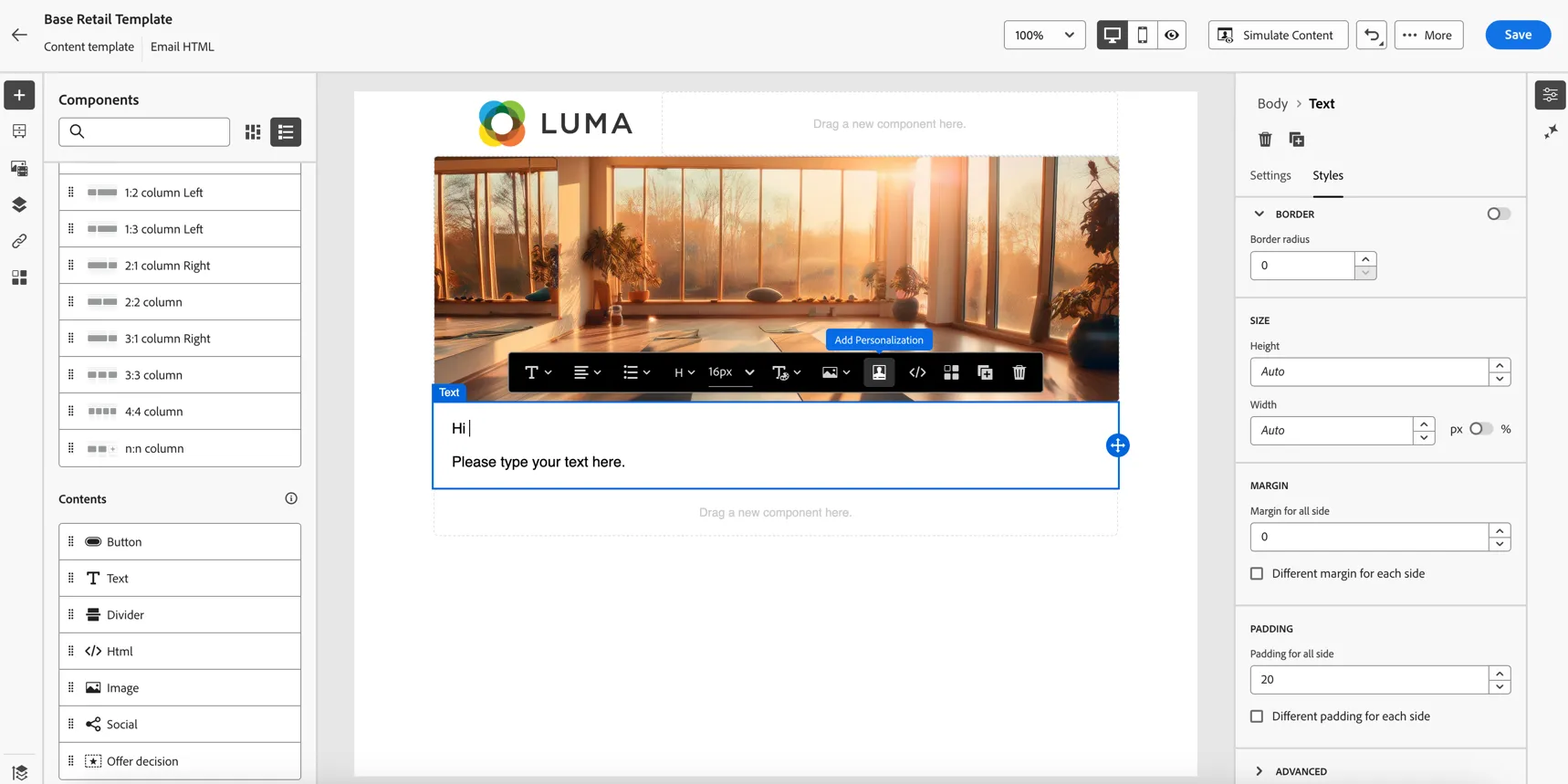Click the source code icon in text toolbar

click(917, 372)
